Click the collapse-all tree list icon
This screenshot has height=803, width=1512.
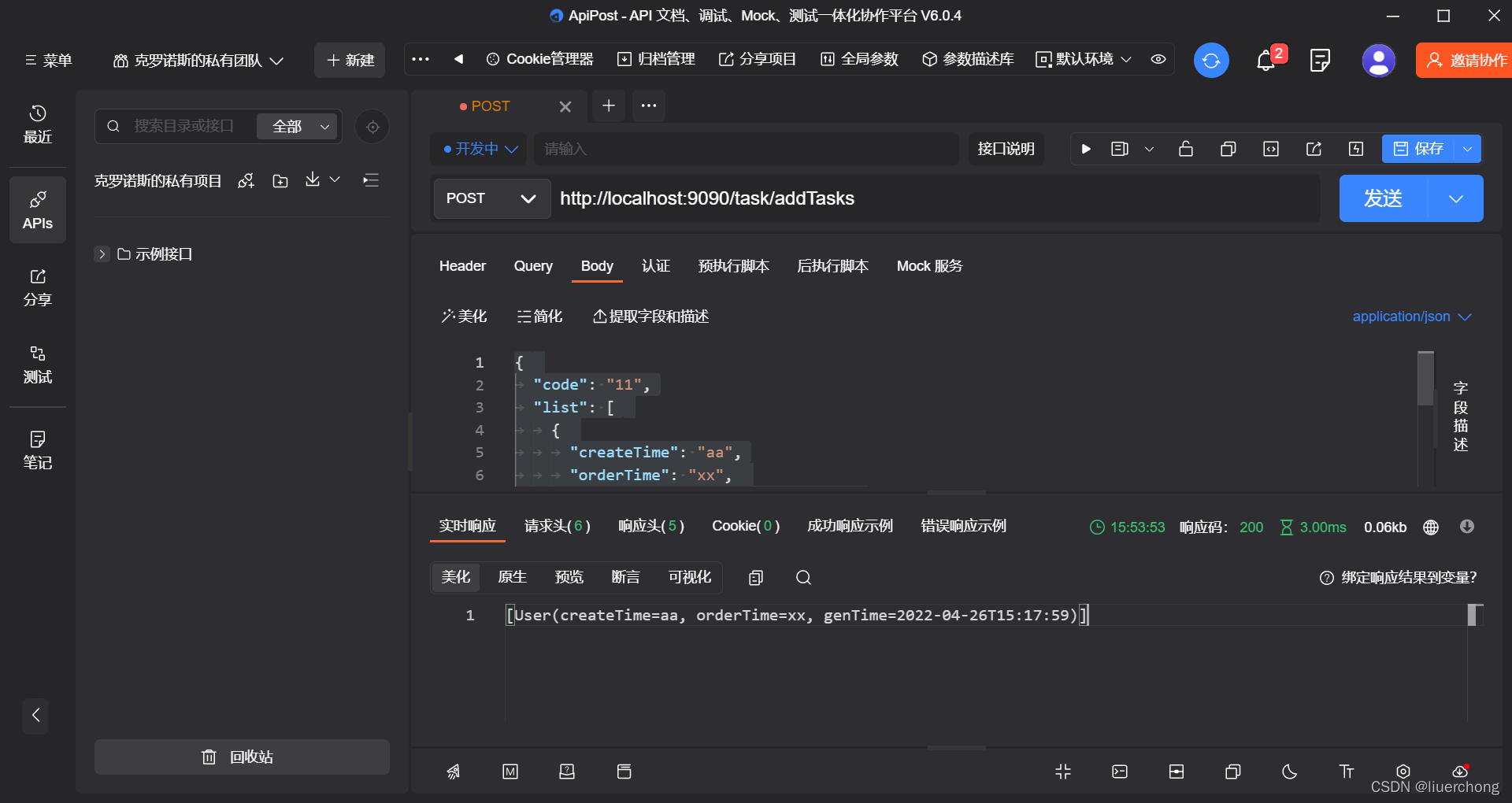pos(371,180)
